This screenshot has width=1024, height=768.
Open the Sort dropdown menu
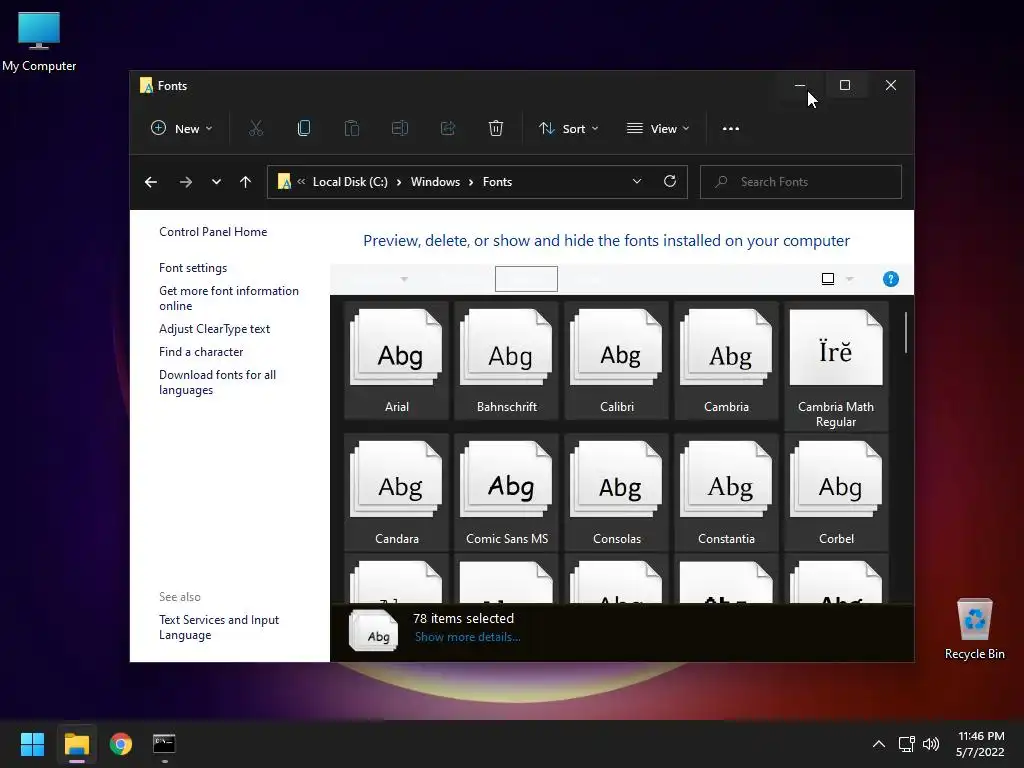[x=569, y=129]
